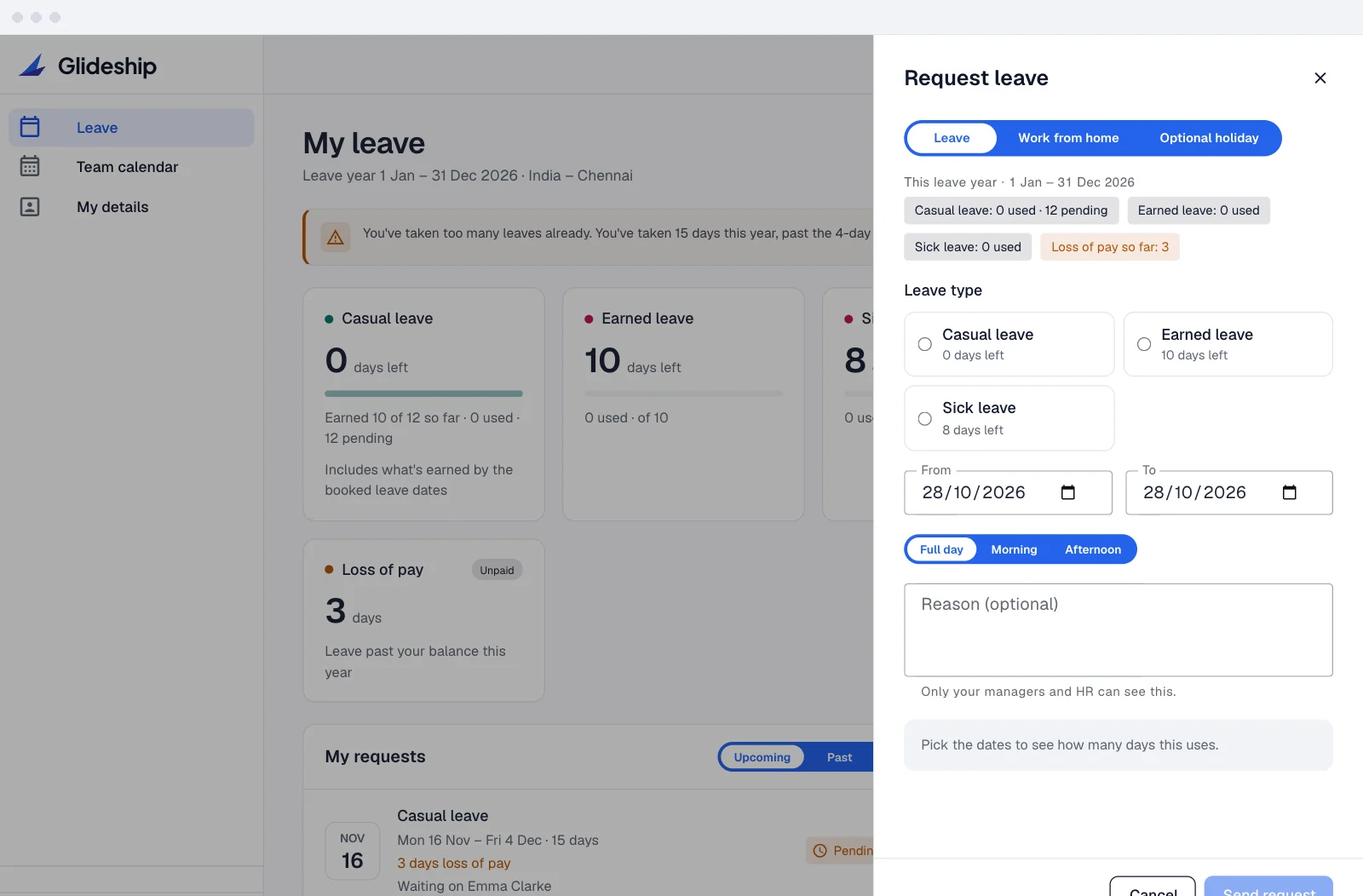Open My details in the sidebar
The image size is (1363, 896).
(131, 207)
